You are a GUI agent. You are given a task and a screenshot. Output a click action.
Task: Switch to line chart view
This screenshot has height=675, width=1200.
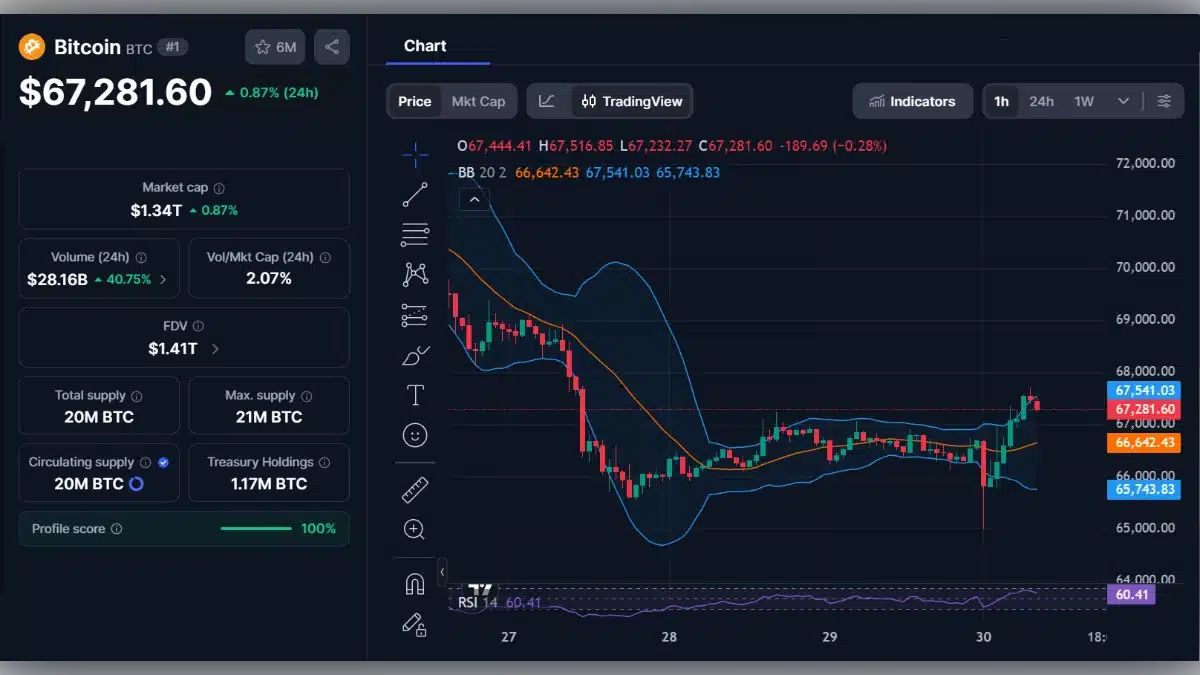(x=548, y=101)
